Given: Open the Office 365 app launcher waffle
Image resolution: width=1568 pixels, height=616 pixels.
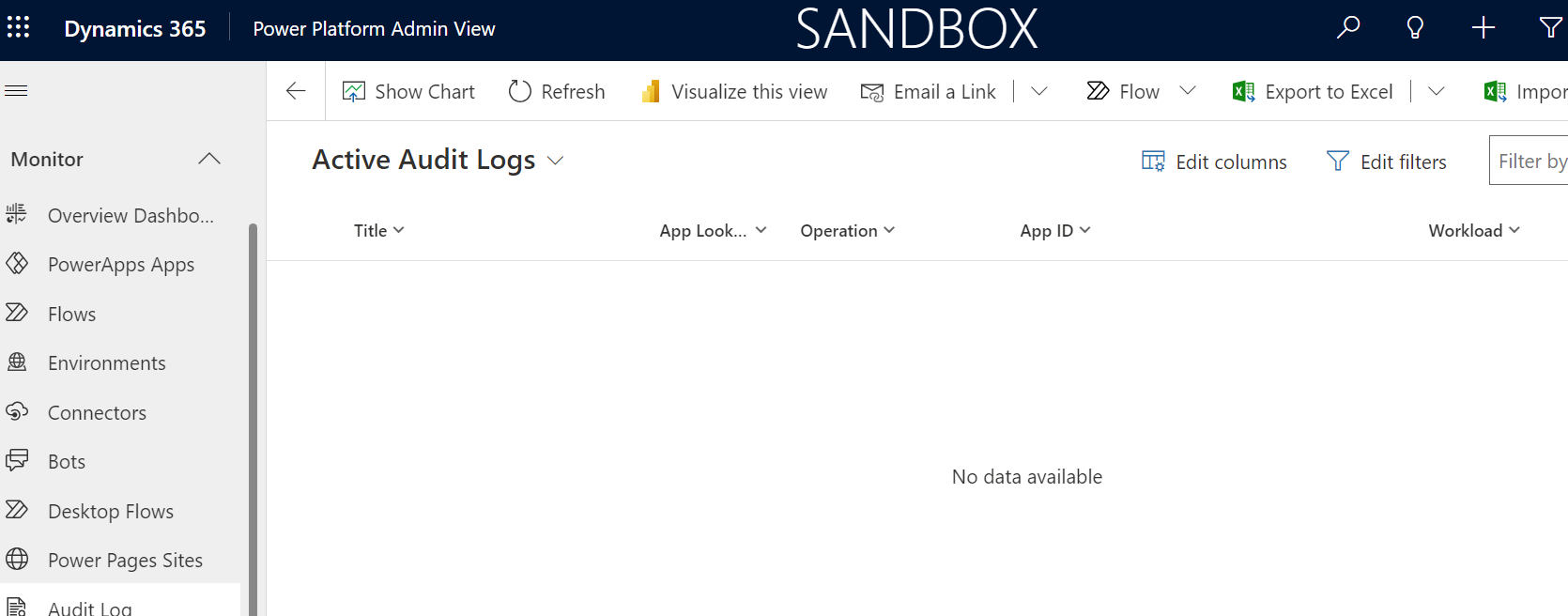Looking at the screenshot, I should pyautogui.click(x=19, y=27).
